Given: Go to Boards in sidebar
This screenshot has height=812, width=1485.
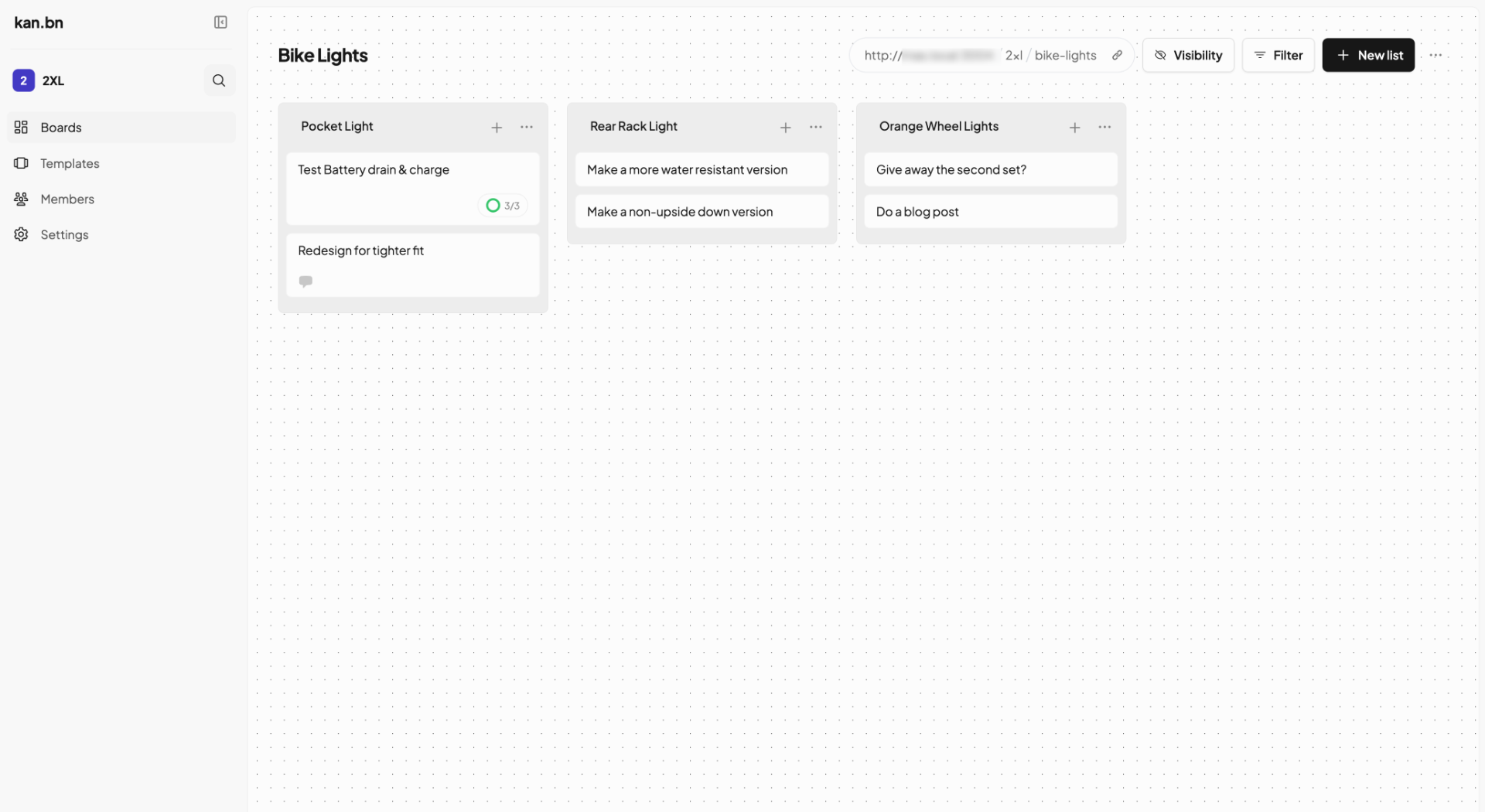Looking at the screenshot, I should point(61,128).
